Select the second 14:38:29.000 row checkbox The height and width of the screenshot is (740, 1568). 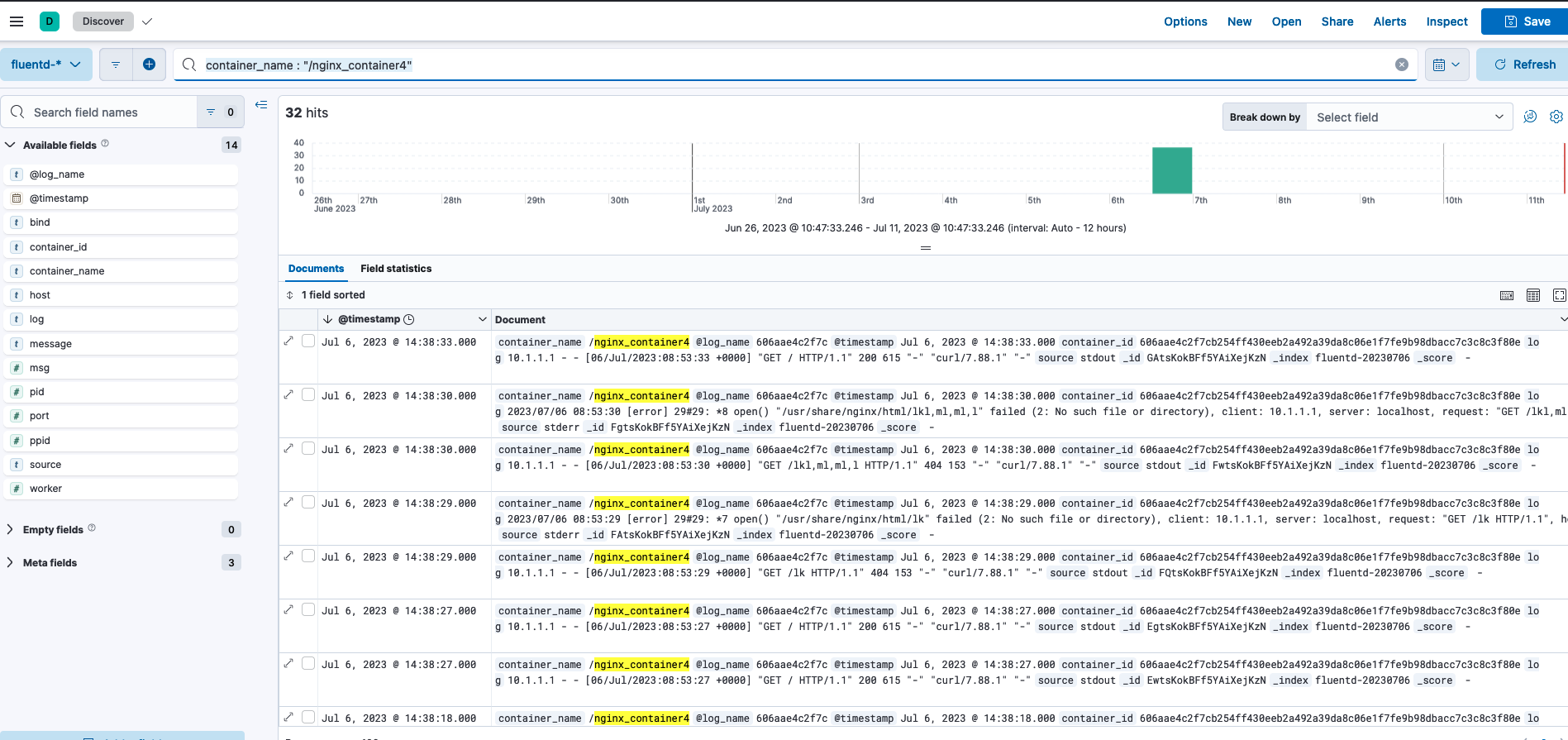[308, 556]
